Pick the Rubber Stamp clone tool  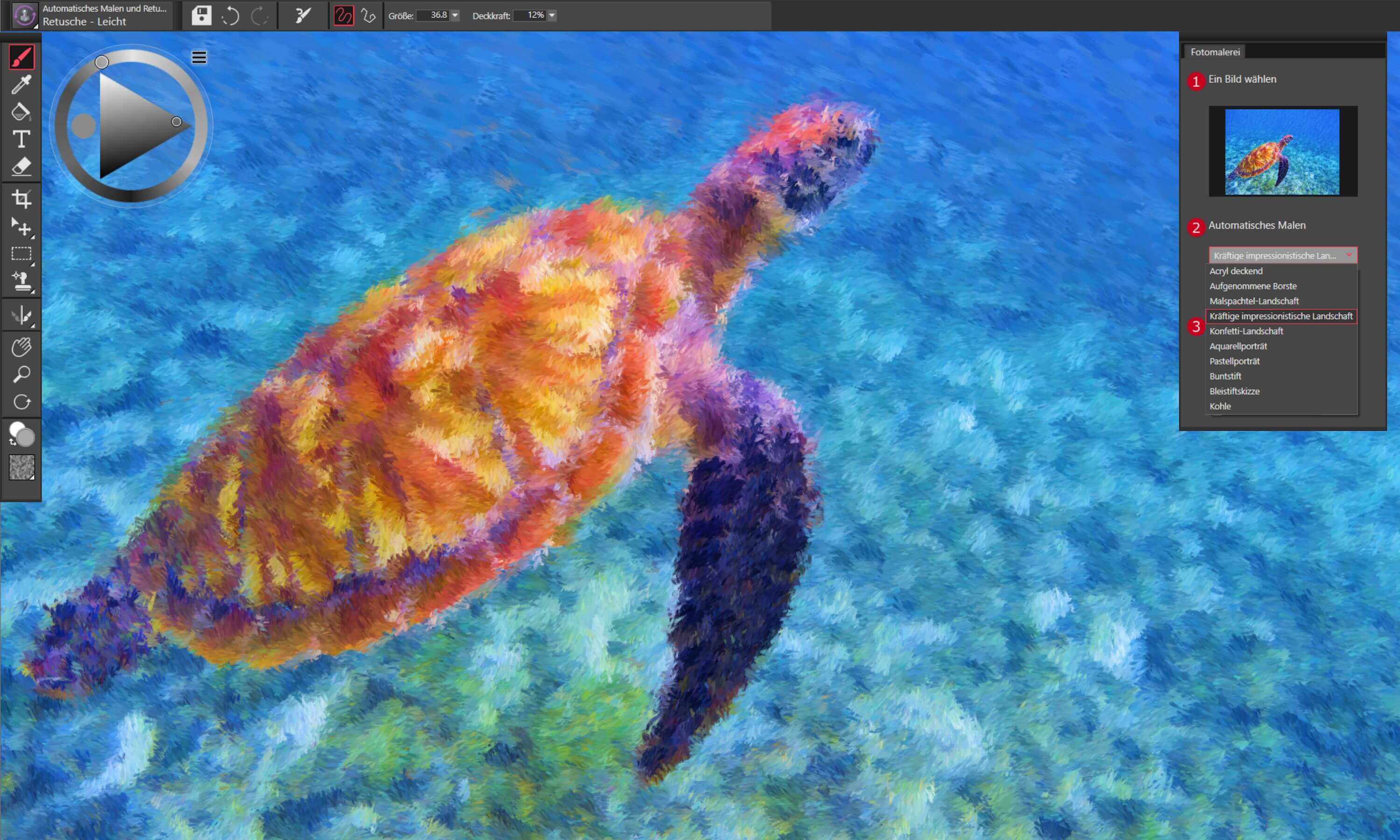pos(21,281)
